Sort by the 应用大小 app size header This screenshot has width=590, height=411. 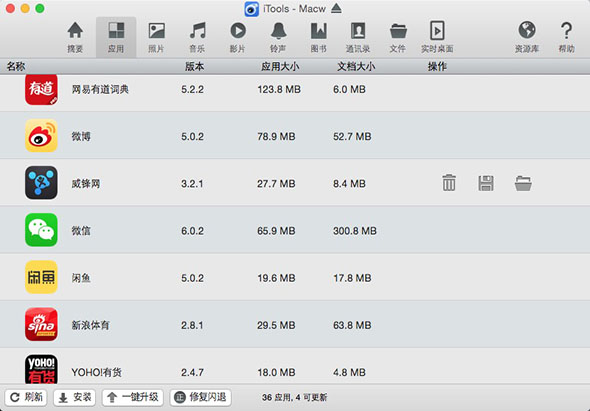point(280,67)
